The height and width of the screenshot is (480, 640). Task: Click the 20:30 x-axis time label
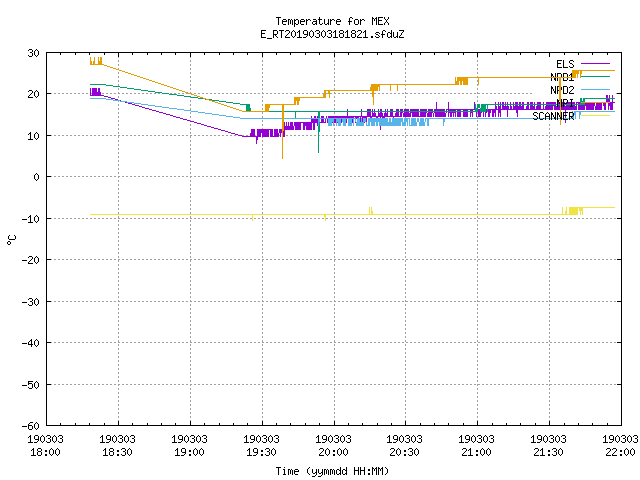pos(404,452)
